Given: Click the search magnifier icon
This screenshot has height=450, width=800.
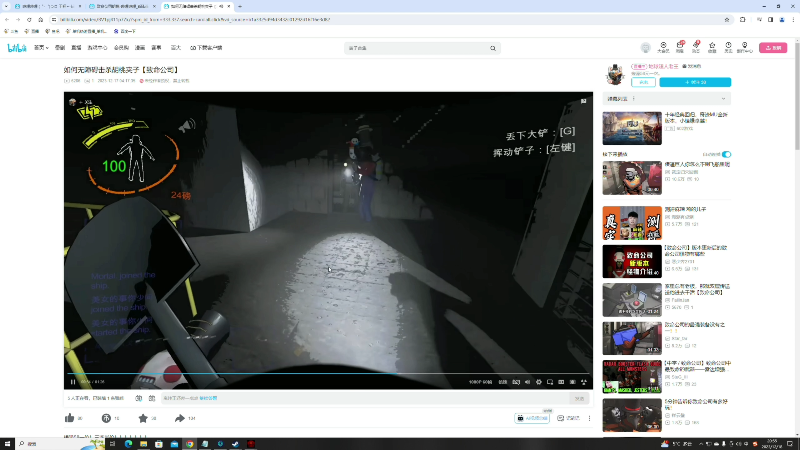Looking at the screenshot, I should pyautogui.click(x=493, y=48).
